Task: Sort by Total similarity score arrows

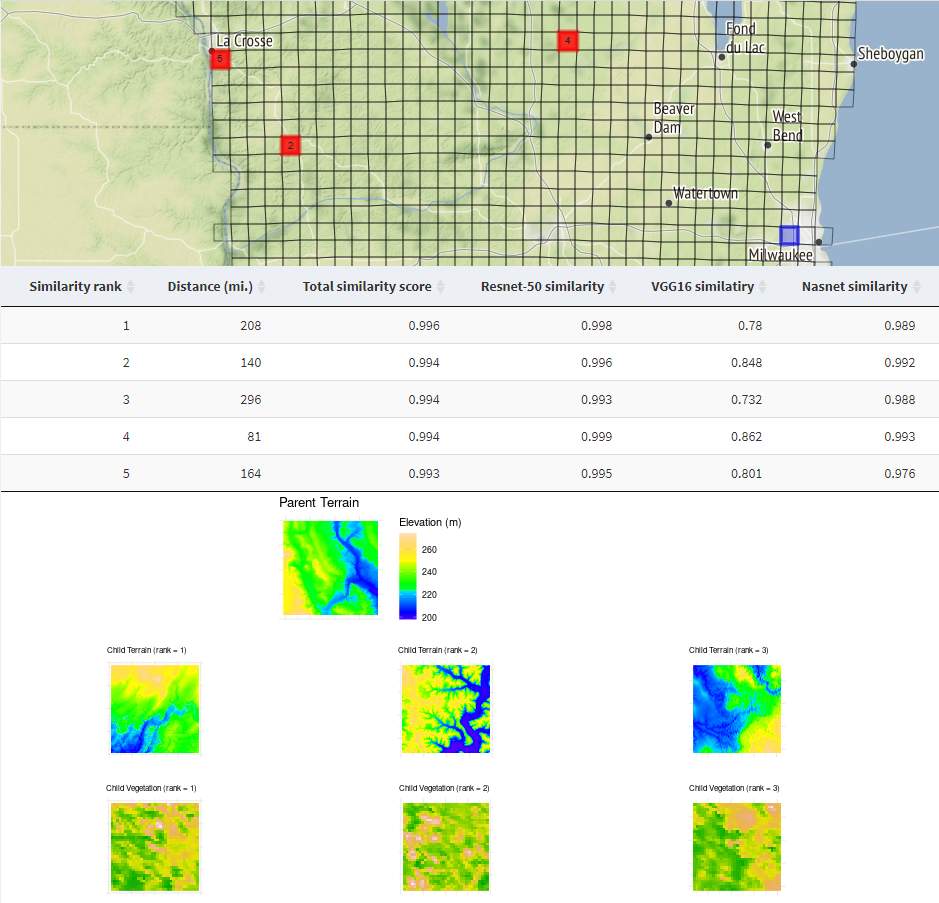Action: point(440,287)
